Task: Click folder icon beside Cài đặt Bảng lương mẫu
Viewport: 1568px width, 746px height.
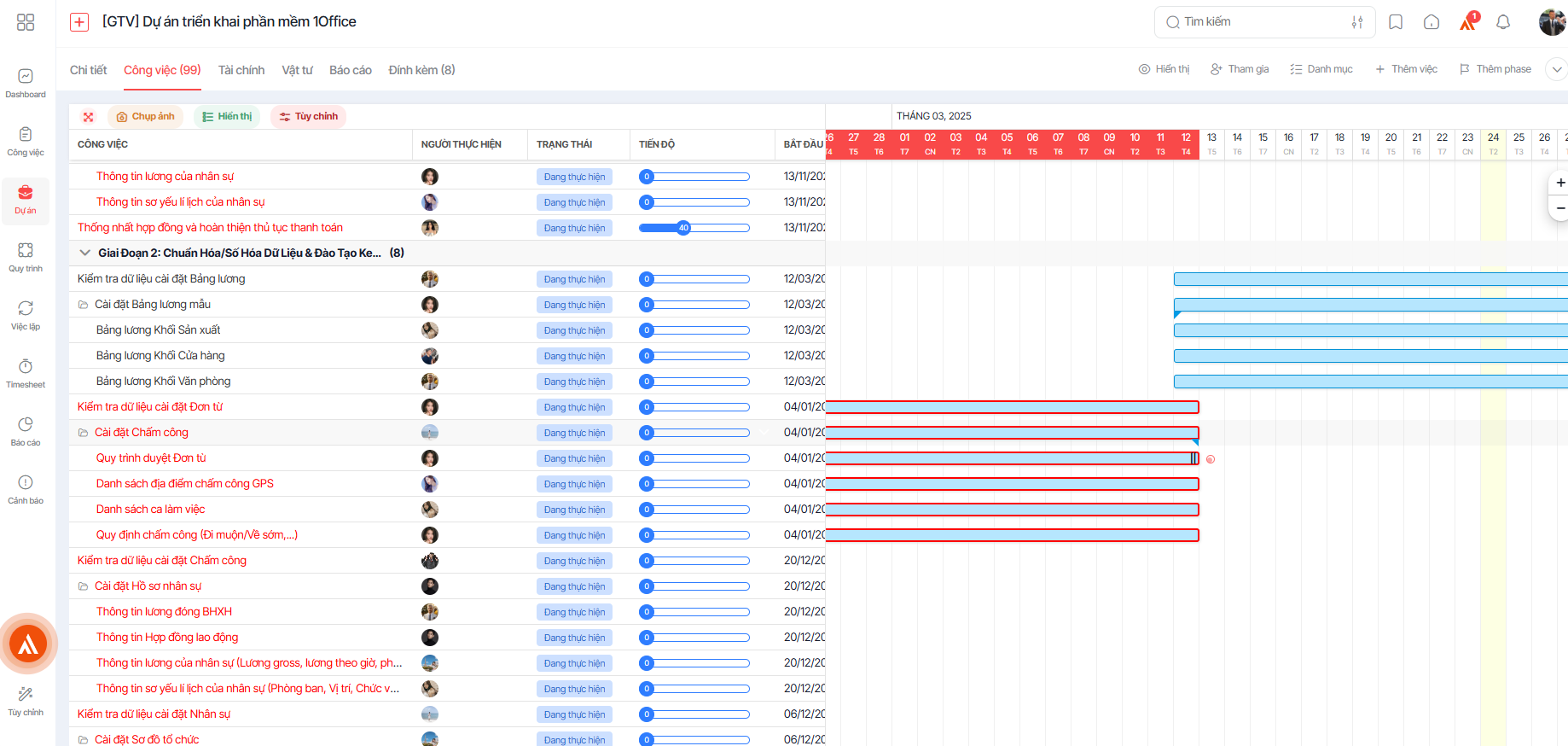Action: tap(84, 305)
